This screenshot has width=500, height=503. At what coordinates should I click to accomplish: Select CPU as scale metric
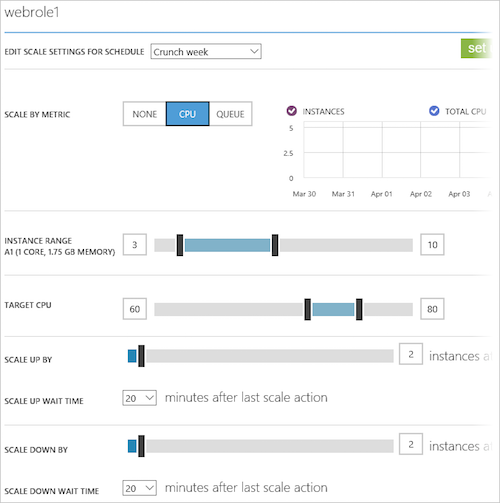(187, 114)
